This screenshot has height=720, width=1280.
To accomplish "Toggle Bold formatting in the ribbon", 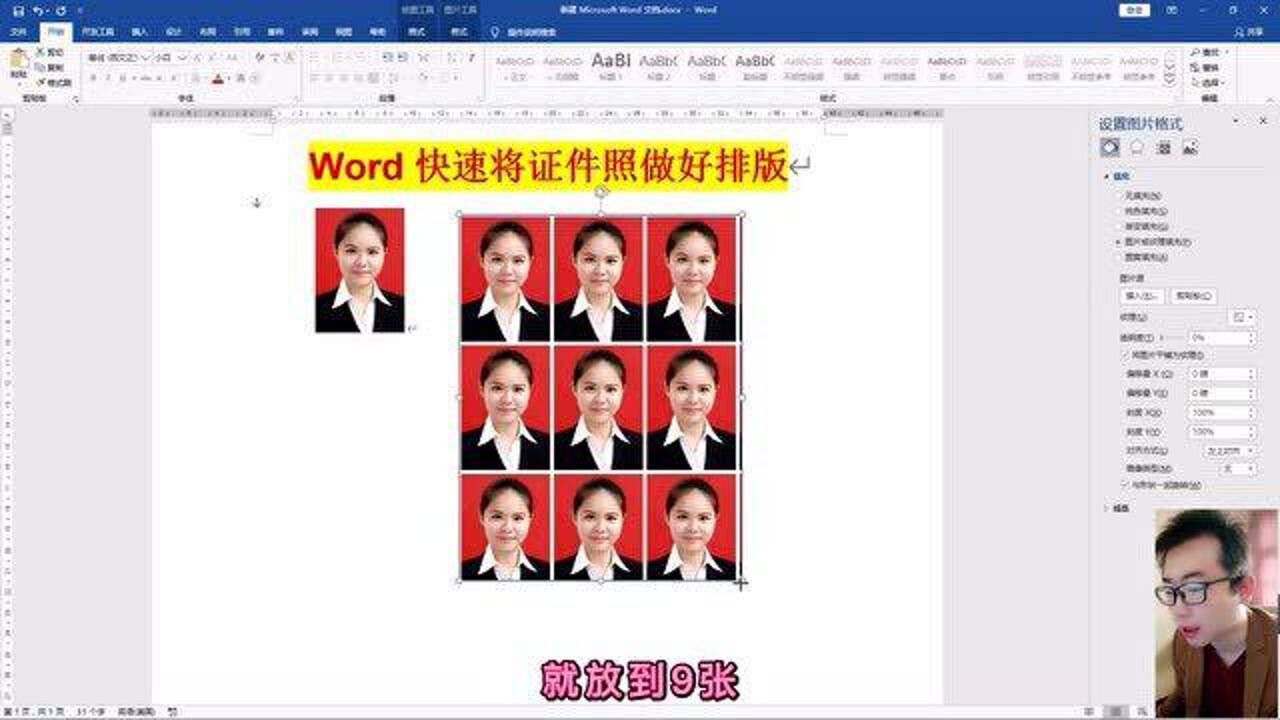I will (x=93, y=78).
